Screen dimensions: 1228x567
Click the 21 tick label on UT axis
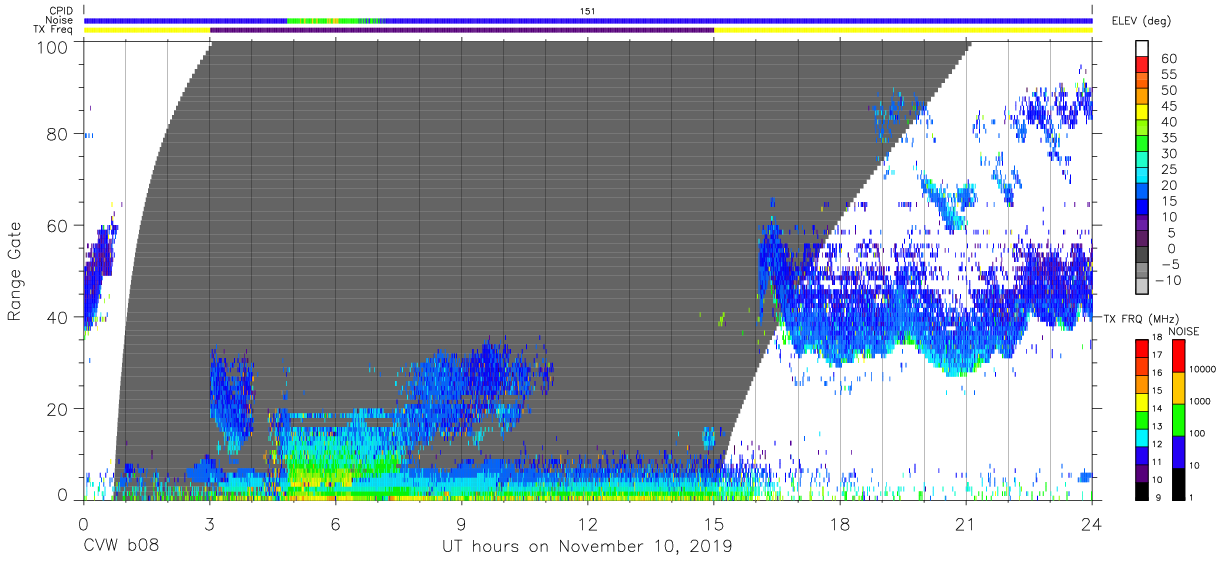(x=966, y=523)
